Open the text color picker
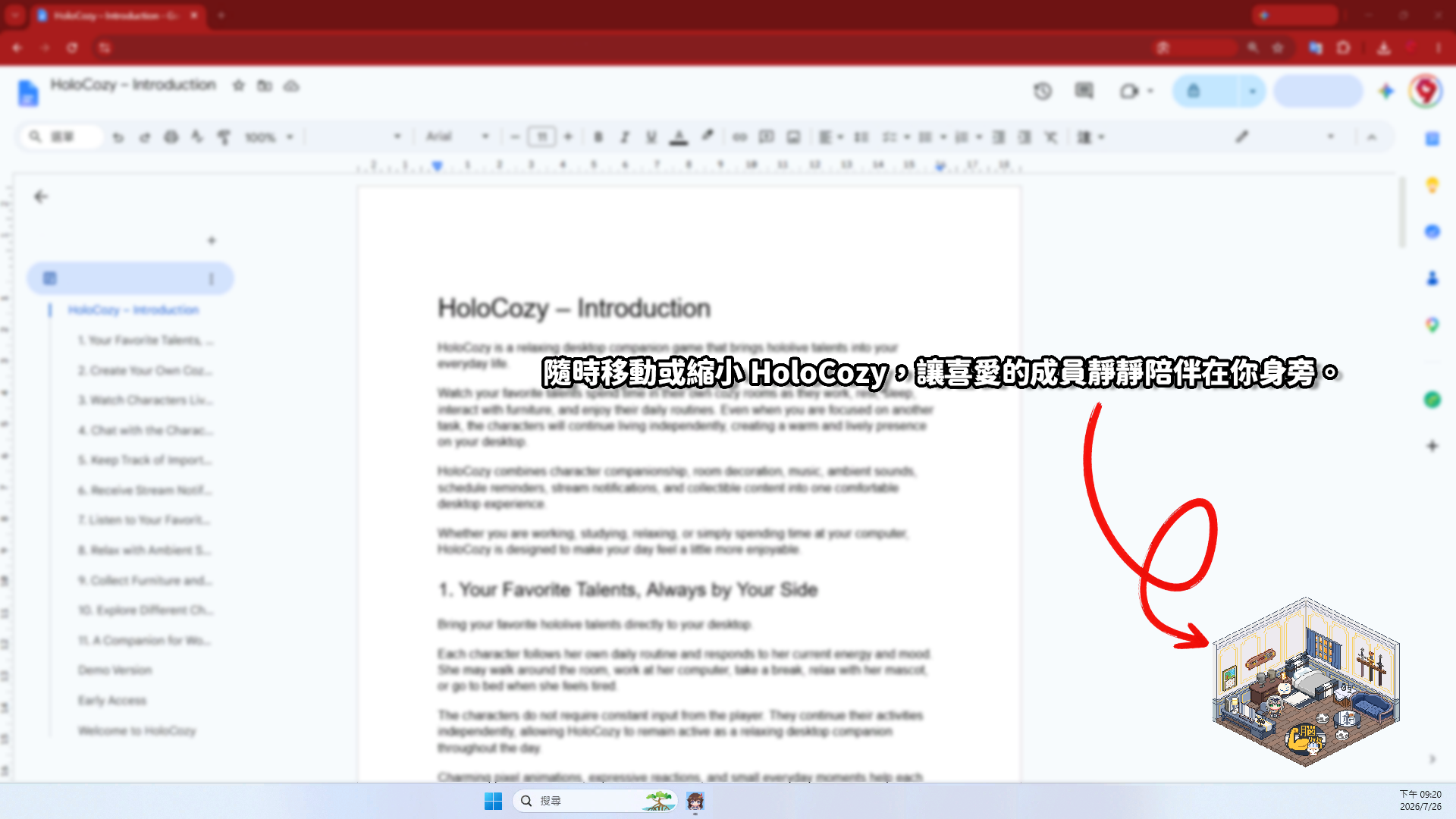The image size is (1456, 819). pos(679,137)
